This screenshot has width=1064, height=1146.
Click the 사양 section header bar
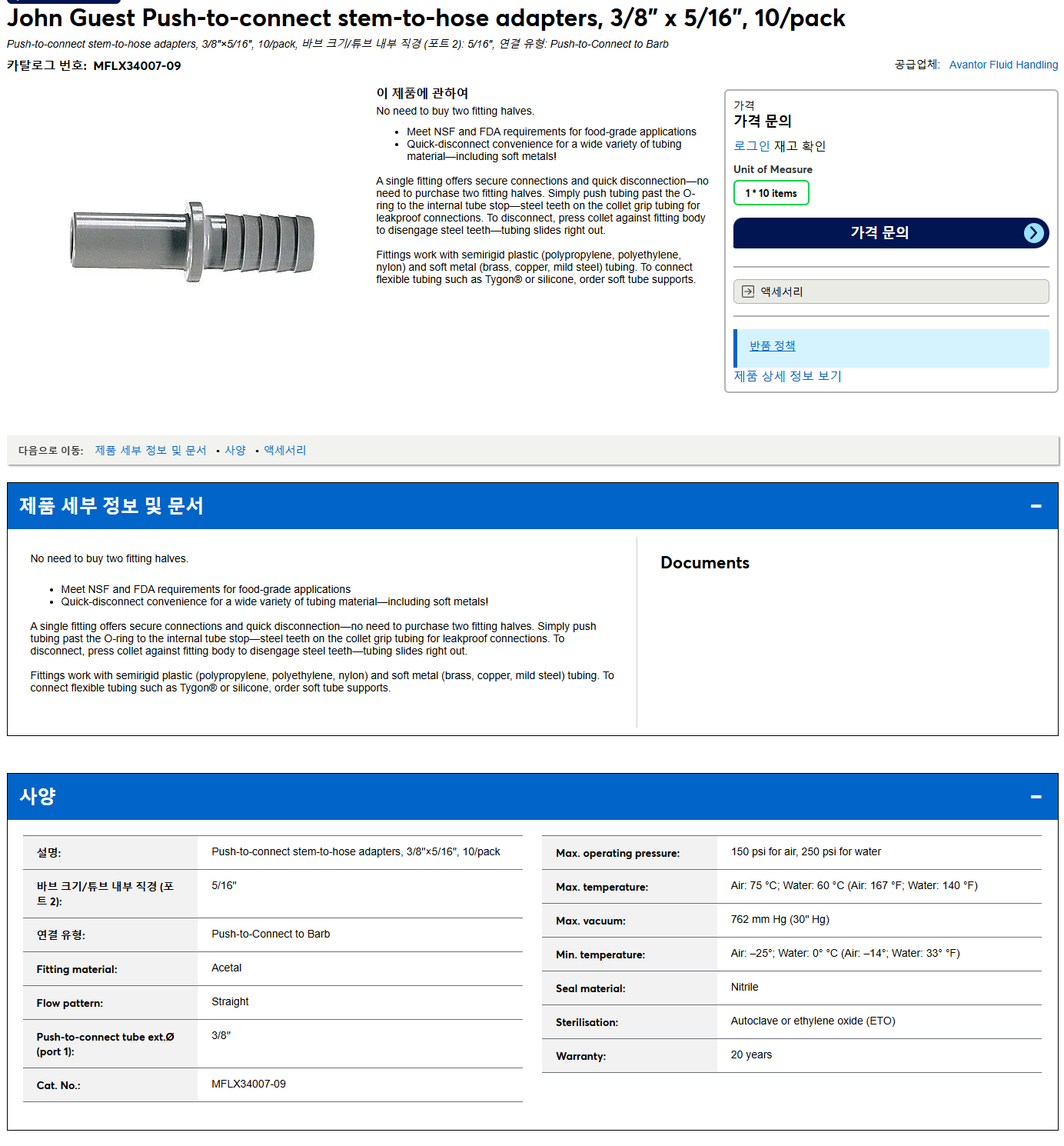(532, 797)
